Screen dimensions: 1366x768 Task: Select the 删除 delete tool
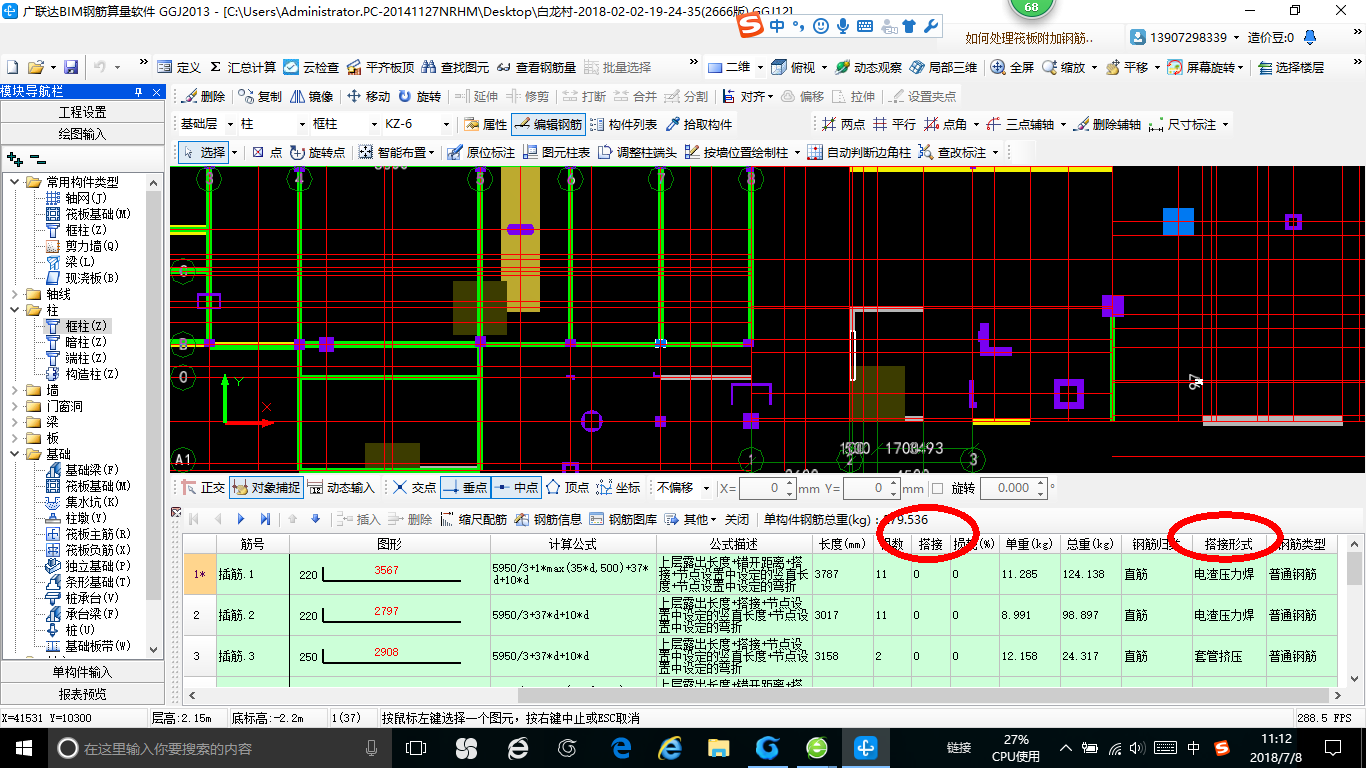click(203, 96)
